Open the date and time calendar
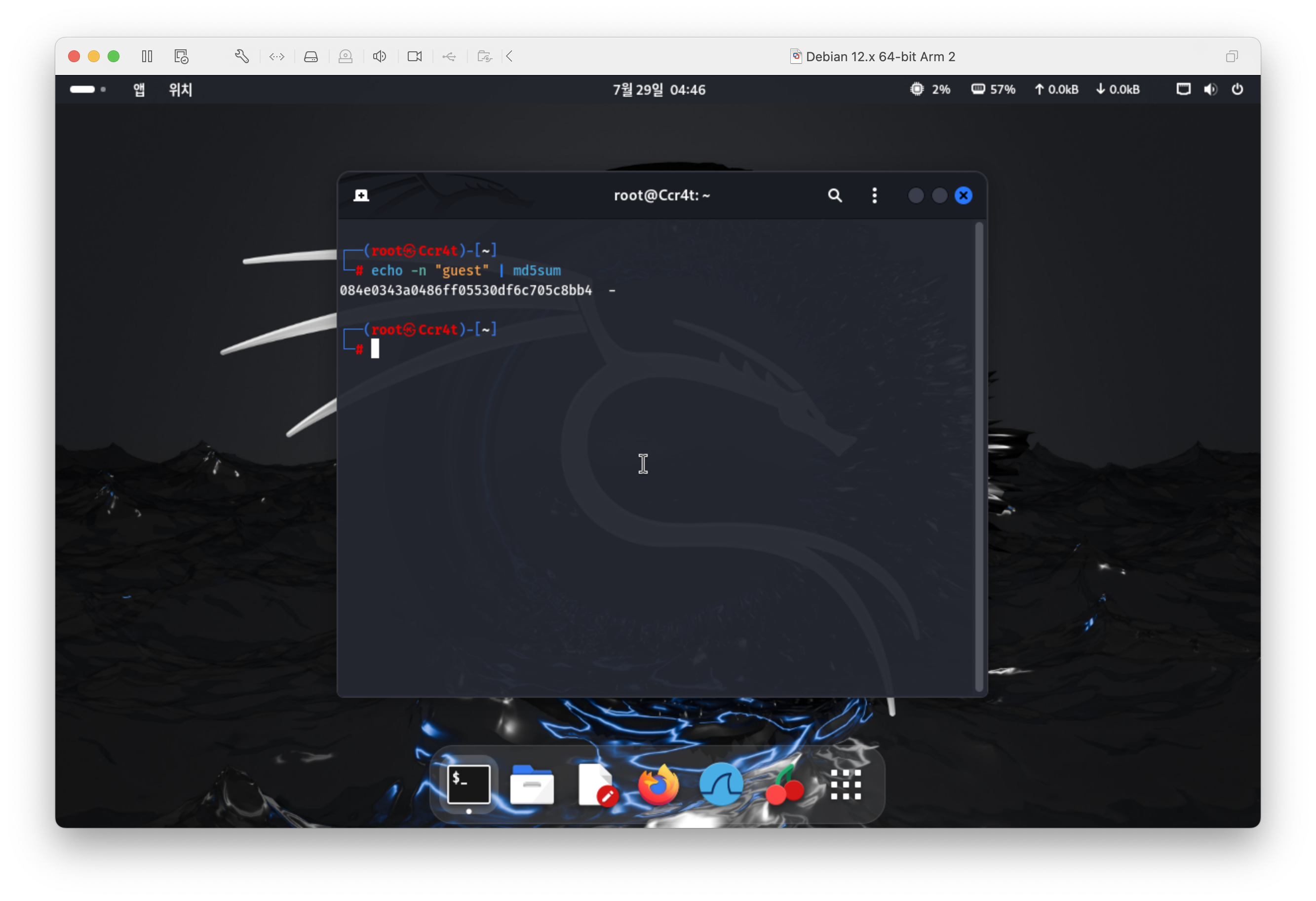Viewport: 1316px width, 901px height. click(x=658, y=89)
